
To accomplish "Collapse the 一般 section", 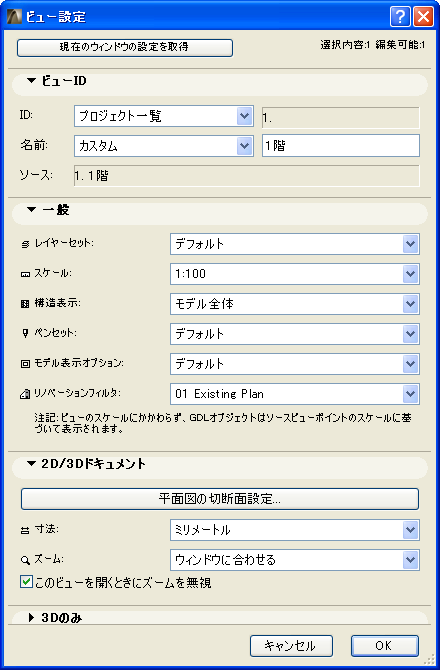I will (x=31, y=210).
